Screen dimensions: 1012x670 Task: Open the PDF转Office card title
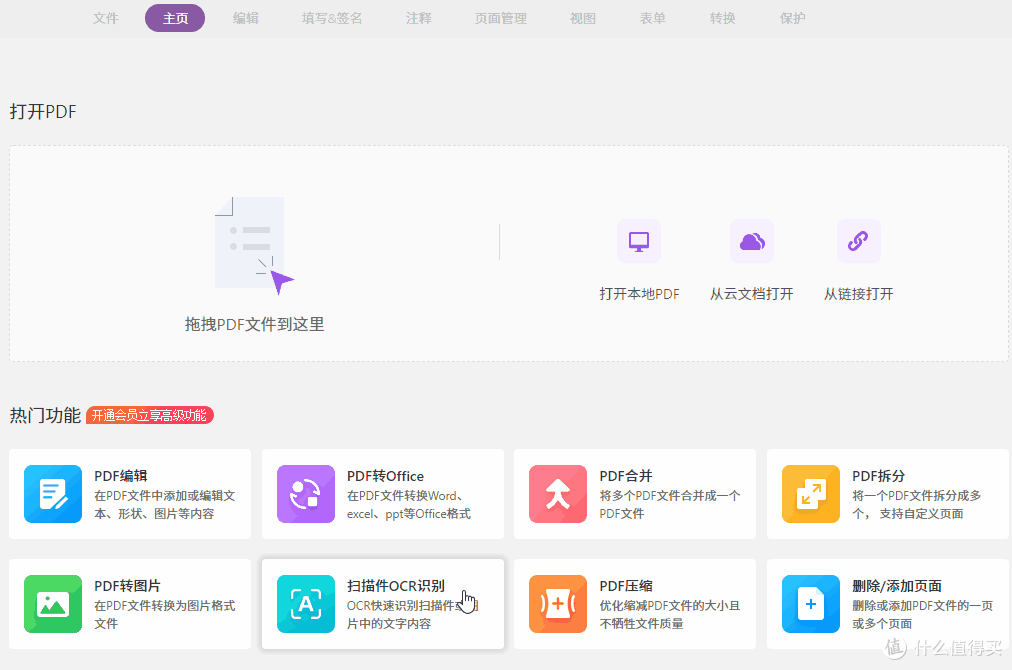(385, 476)
